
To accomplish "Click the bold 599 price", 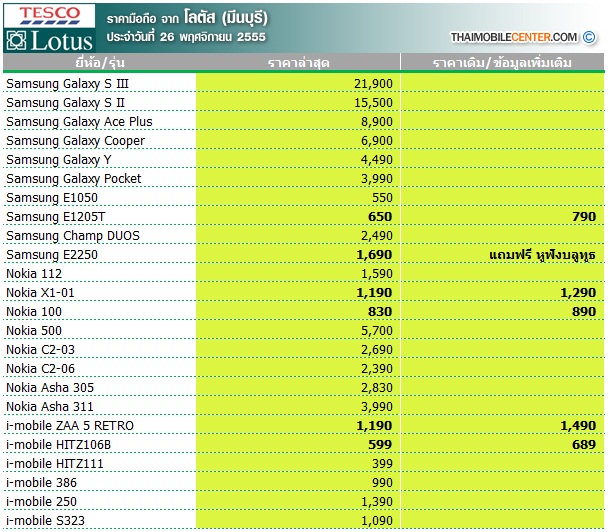I will 380,444.
